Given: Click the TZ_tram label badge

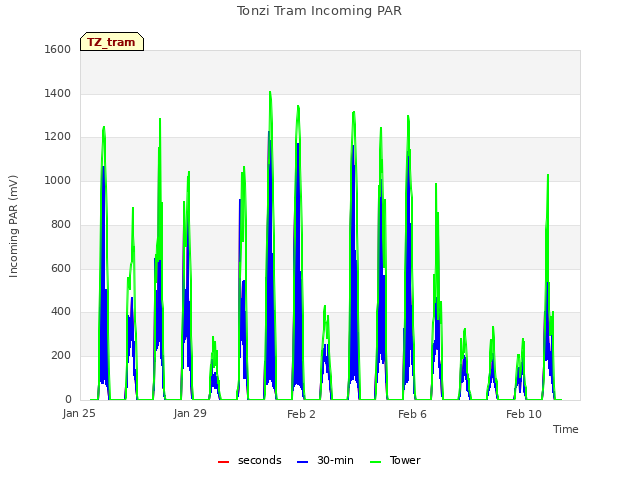Looking at the screenshot, I should pyautogui.click(x=112, y=42).
